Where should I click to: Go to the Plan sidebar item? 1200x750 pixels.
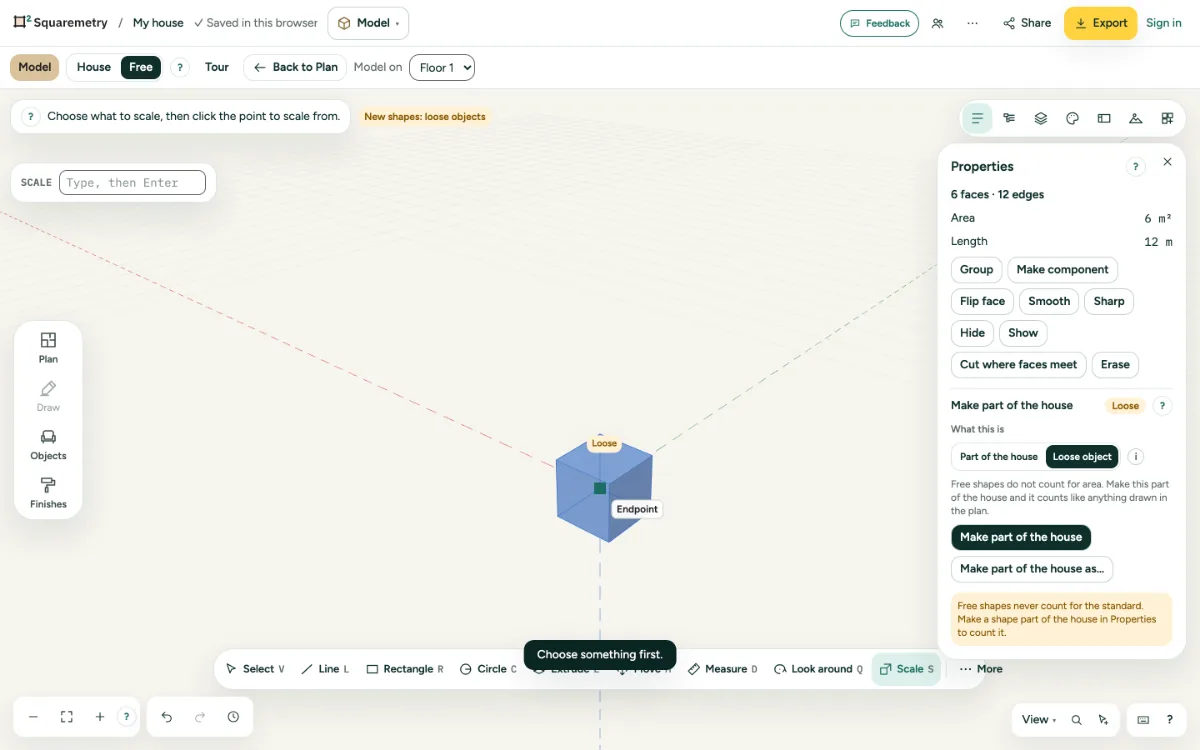point(48,348)
